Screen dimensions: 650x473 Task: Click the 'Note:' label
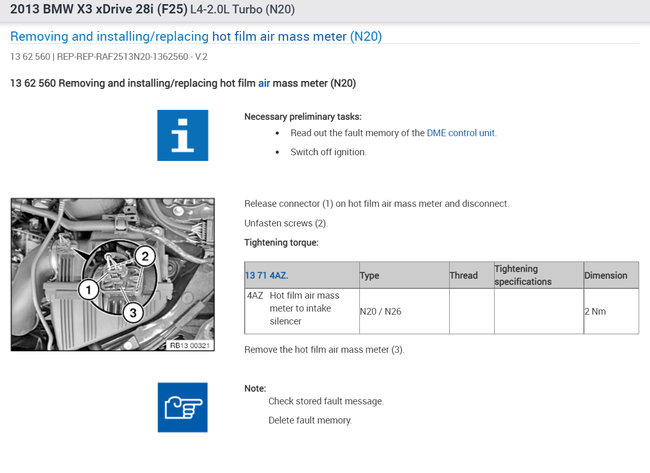pyautogui.click(x=255, y=388)
